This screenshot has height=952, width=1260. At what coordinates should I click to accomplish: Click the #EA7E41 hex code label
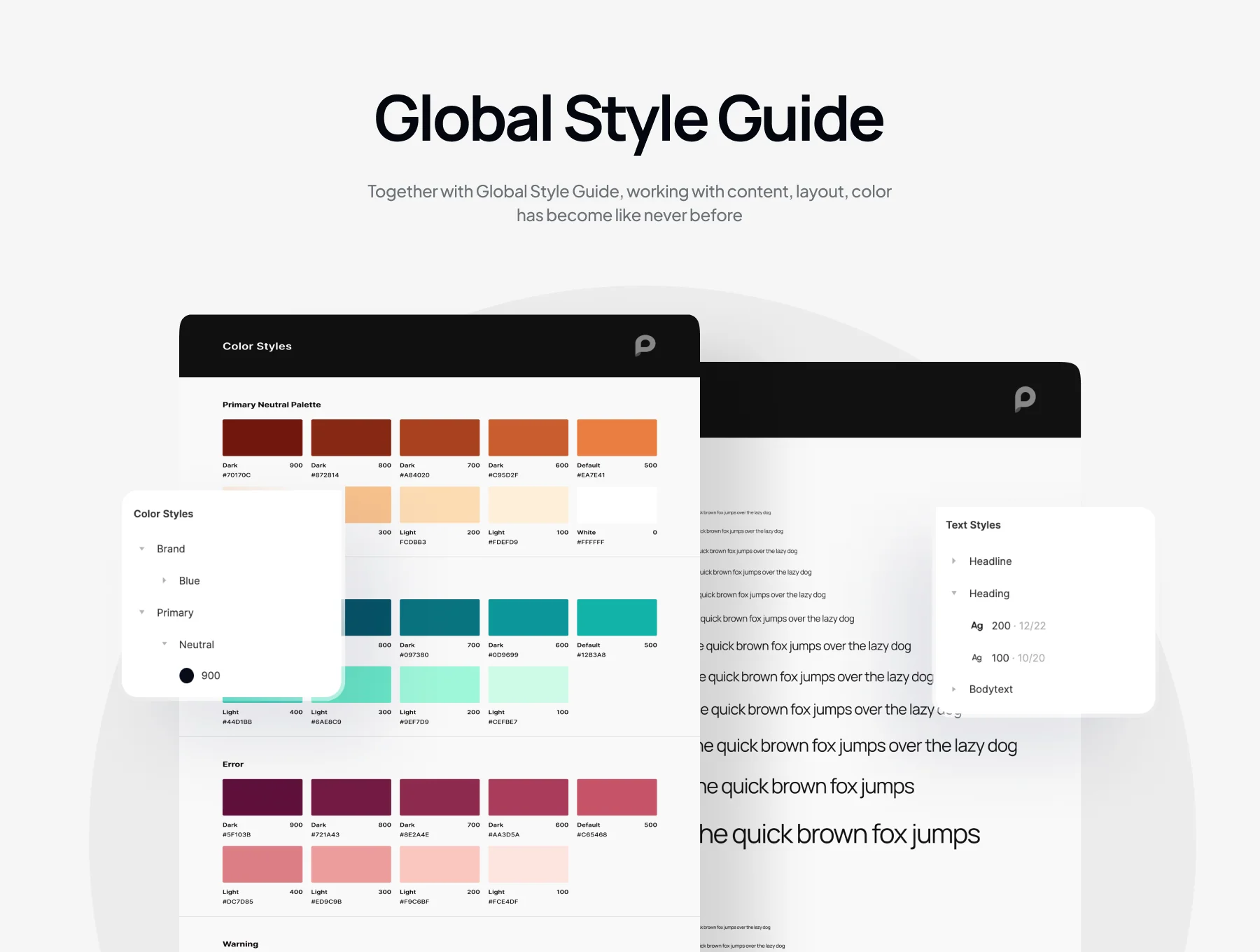pos(591,475)
